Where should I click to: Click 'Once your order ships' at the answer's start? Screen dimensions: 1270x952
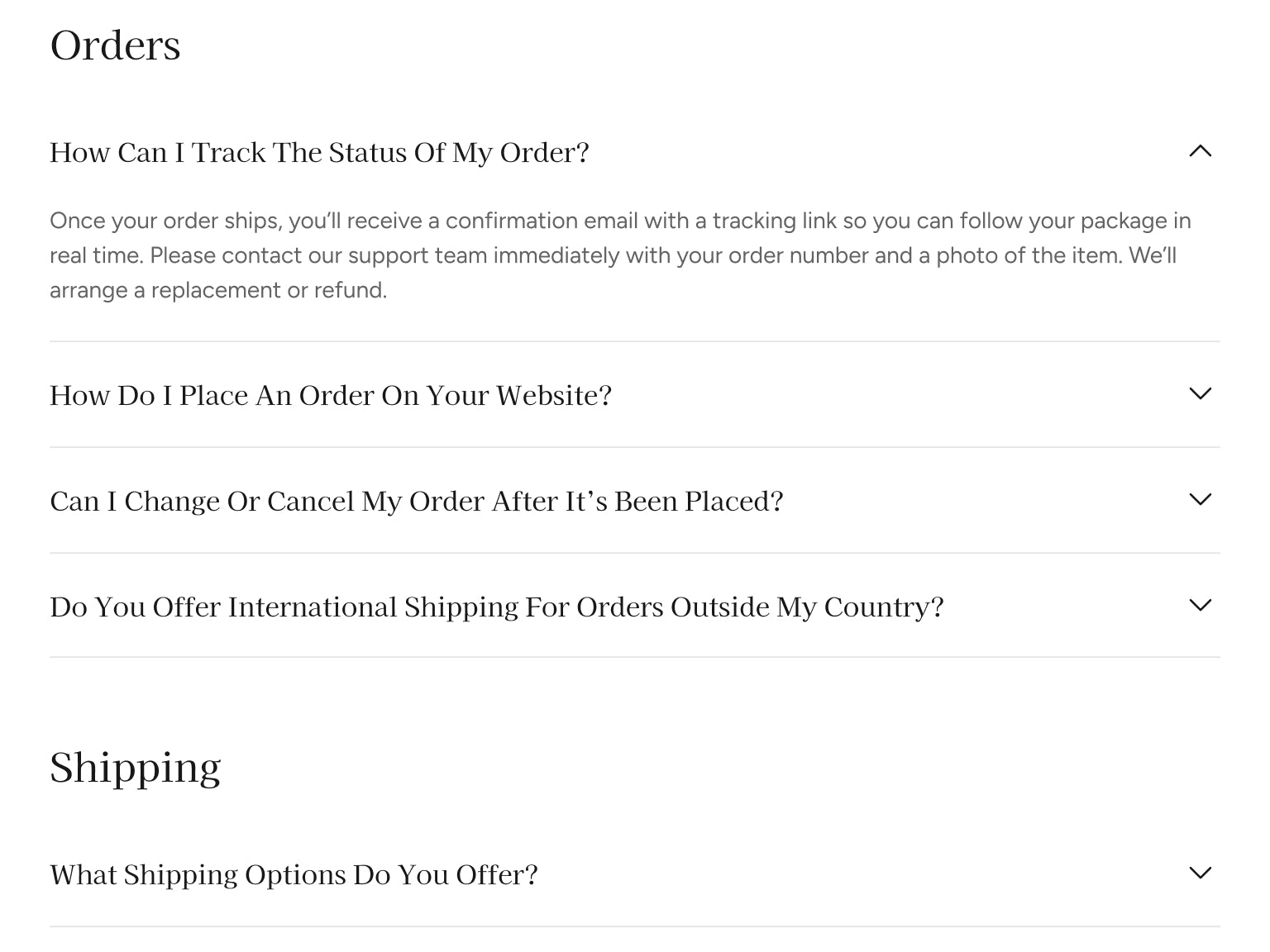point(165,221)
